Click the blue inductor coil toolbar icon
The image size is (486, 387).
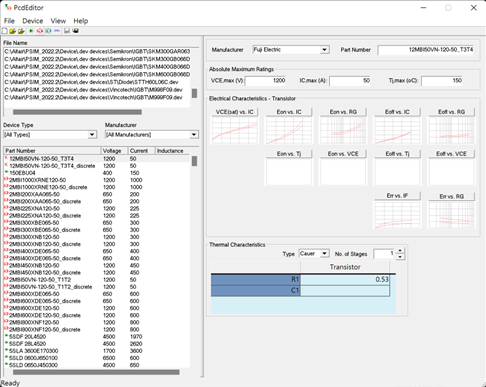pyautogui.click(x=57, y=31)
